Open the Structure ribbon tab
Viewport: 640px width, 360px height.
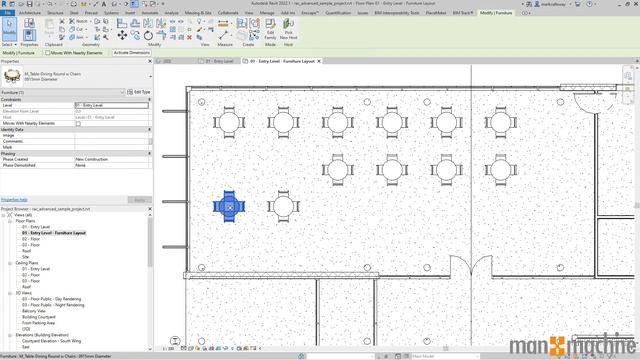(x=55, y=13)
